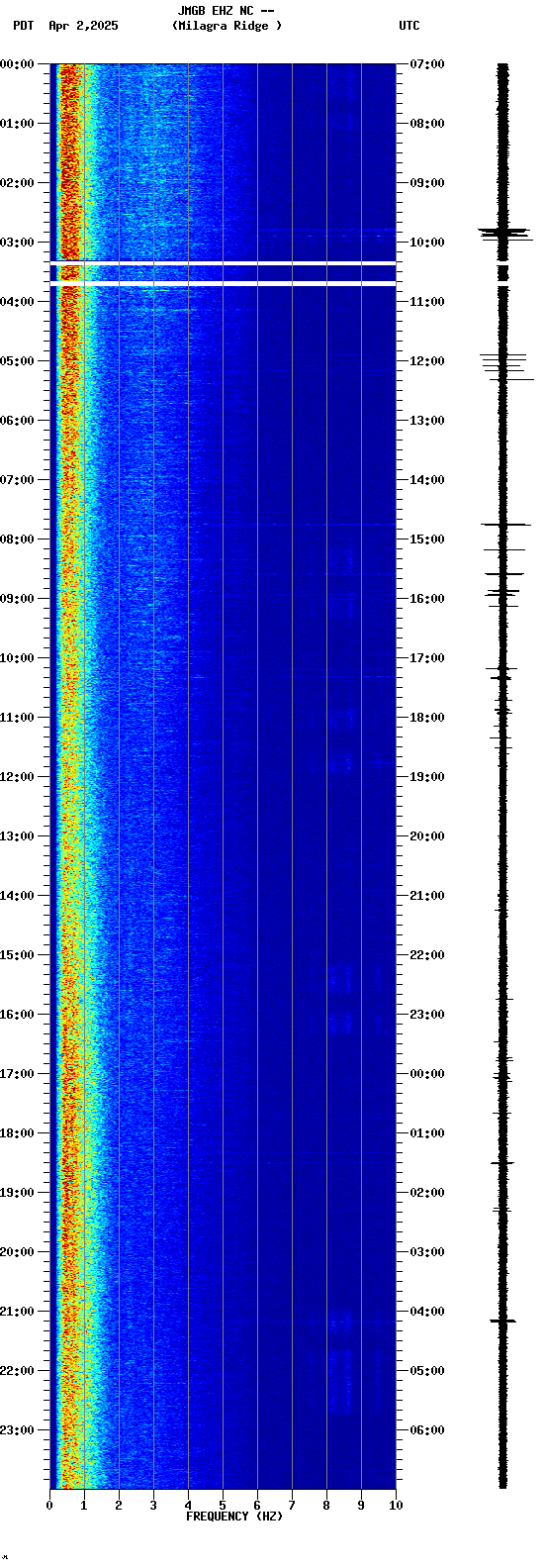This screenshot has height=1568, width=546.
Task: Click the UTC timezone label
Action: (x=409, y=26)
